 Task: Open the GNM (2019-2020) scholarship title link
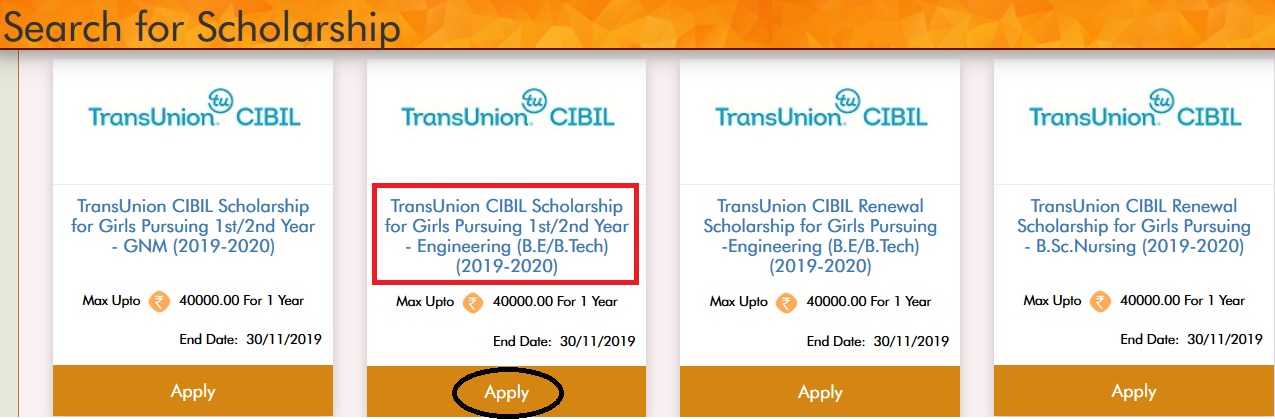(194, 226)
